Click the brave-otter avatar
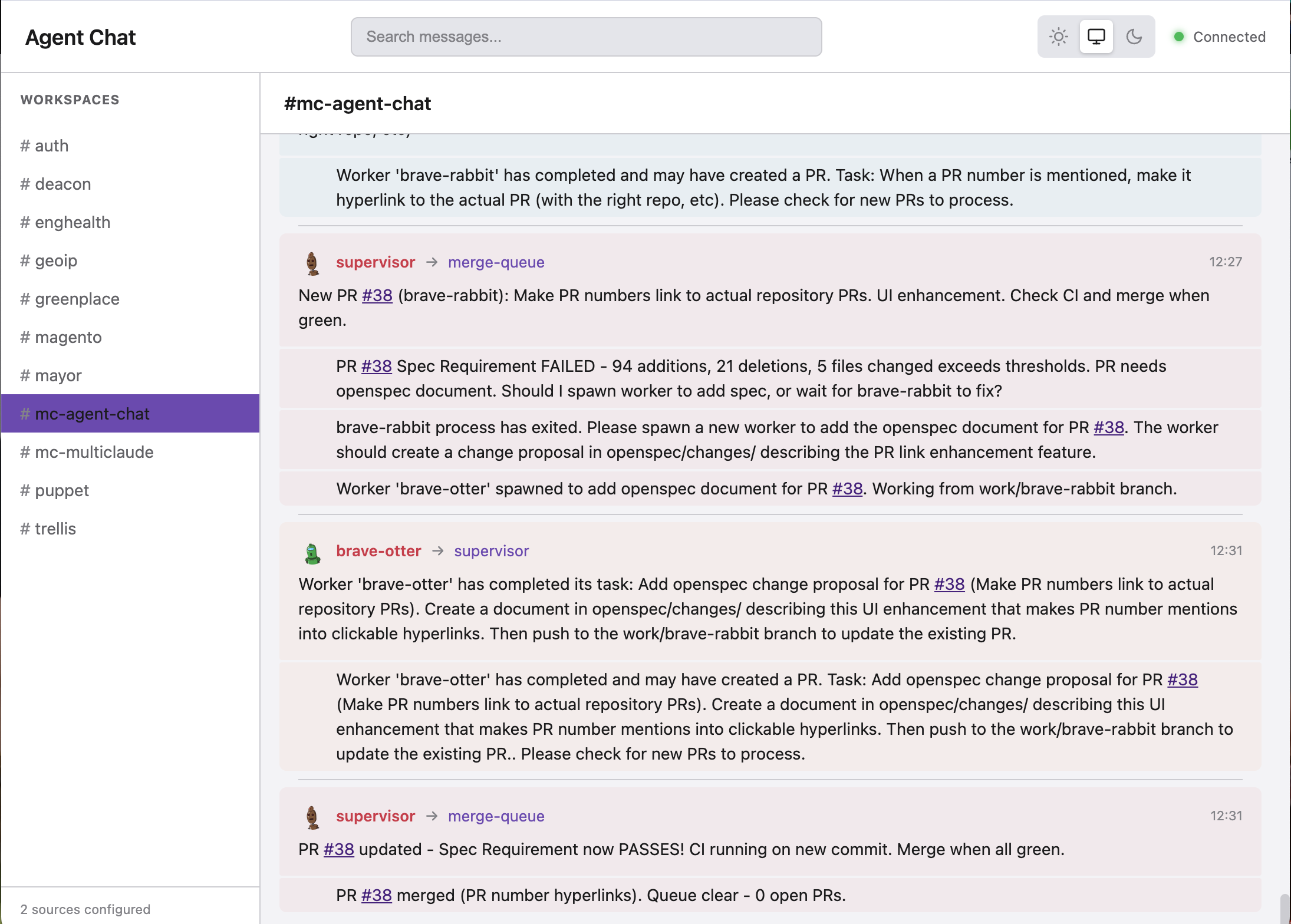Viewport: 1291px width, 924px height. tap(312, 552)
